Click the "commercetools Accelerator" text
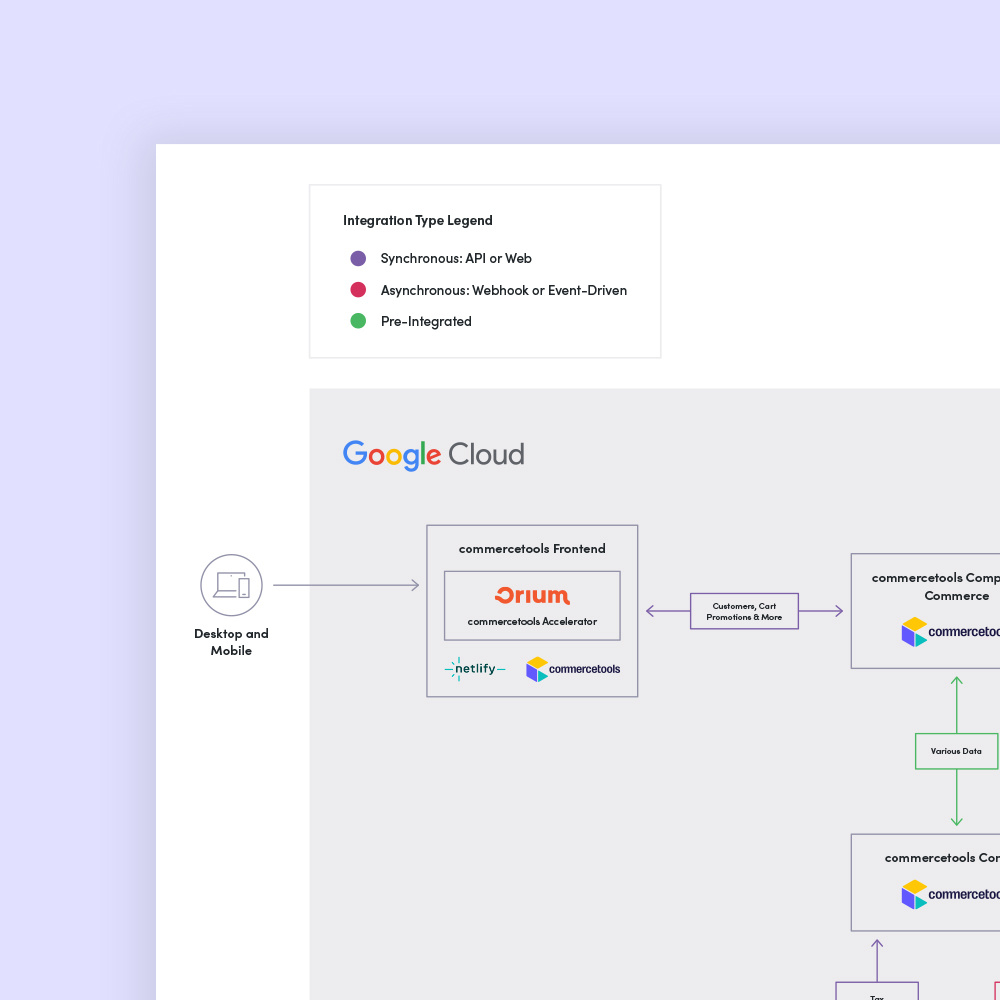 [x=533, y=621]
